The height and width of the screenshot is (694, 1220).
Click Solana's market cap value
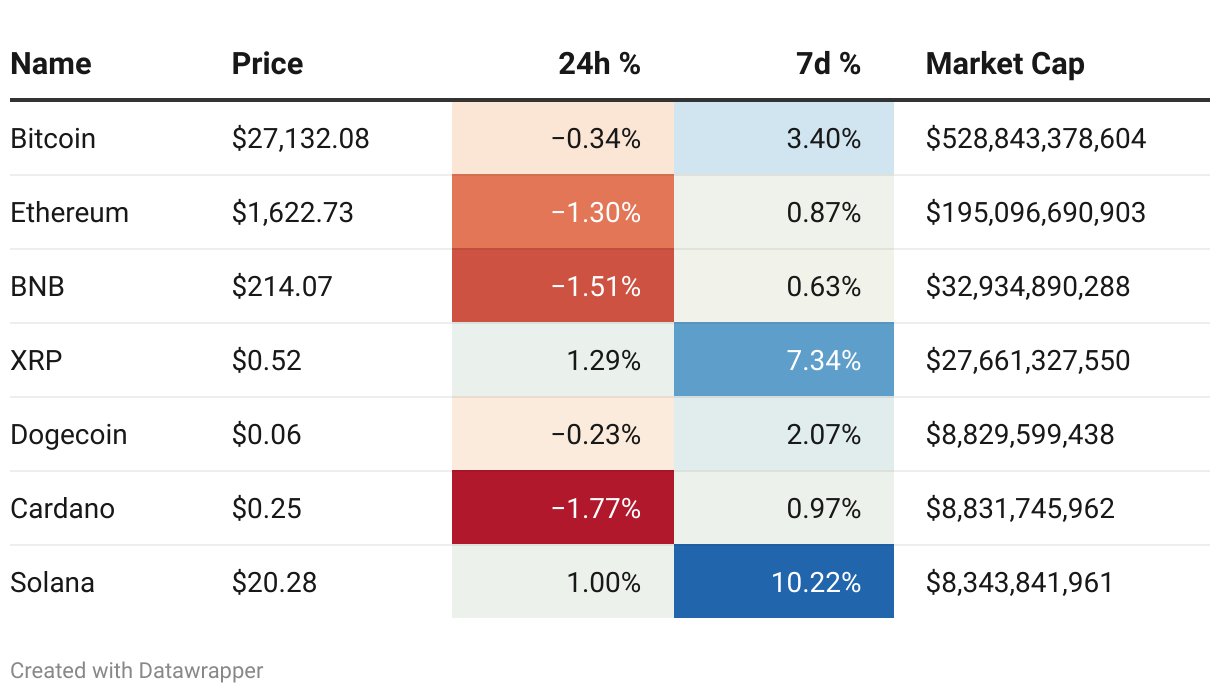[1019, 582]
